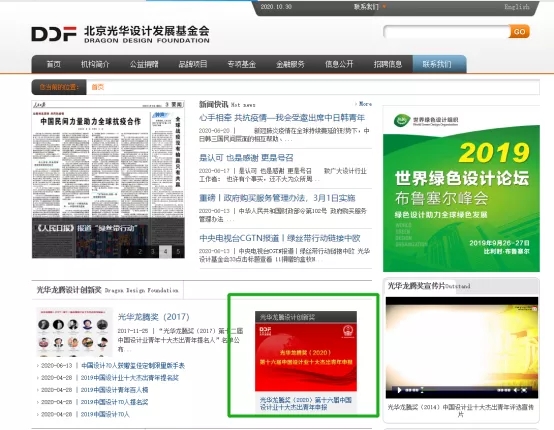Open link 2019中国设计业十大杰出青年提名奖

[x=130, y=378]
